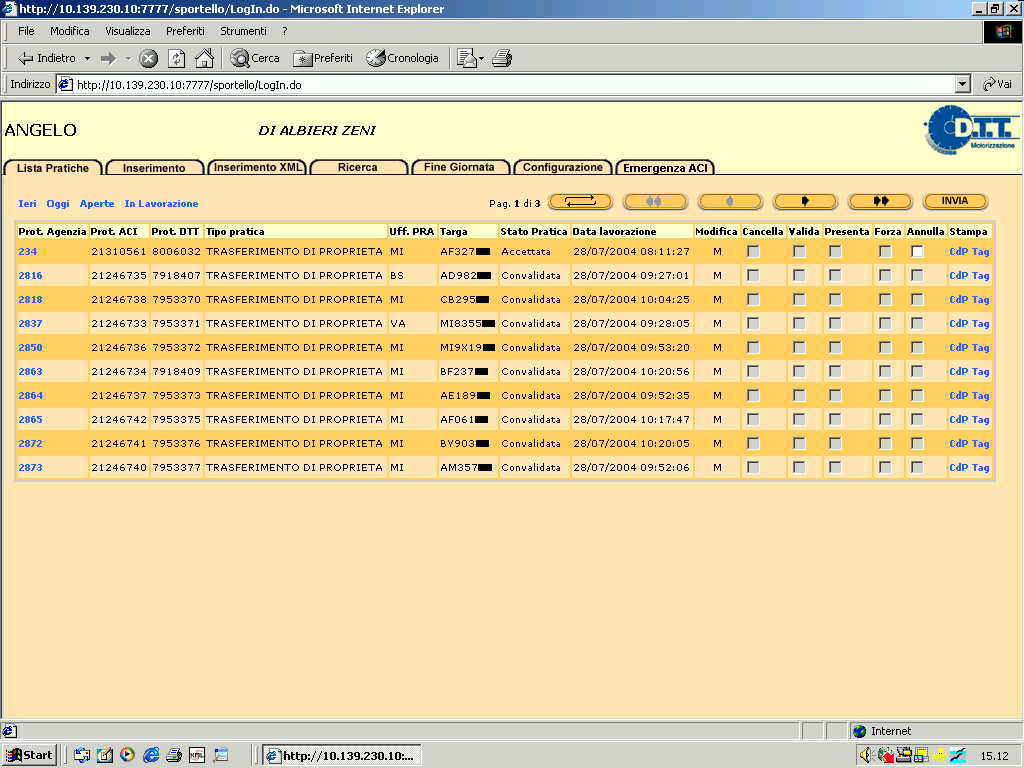Go to the Home page icon
Viewport: 1024px width, 768px height.
point(204,59)
